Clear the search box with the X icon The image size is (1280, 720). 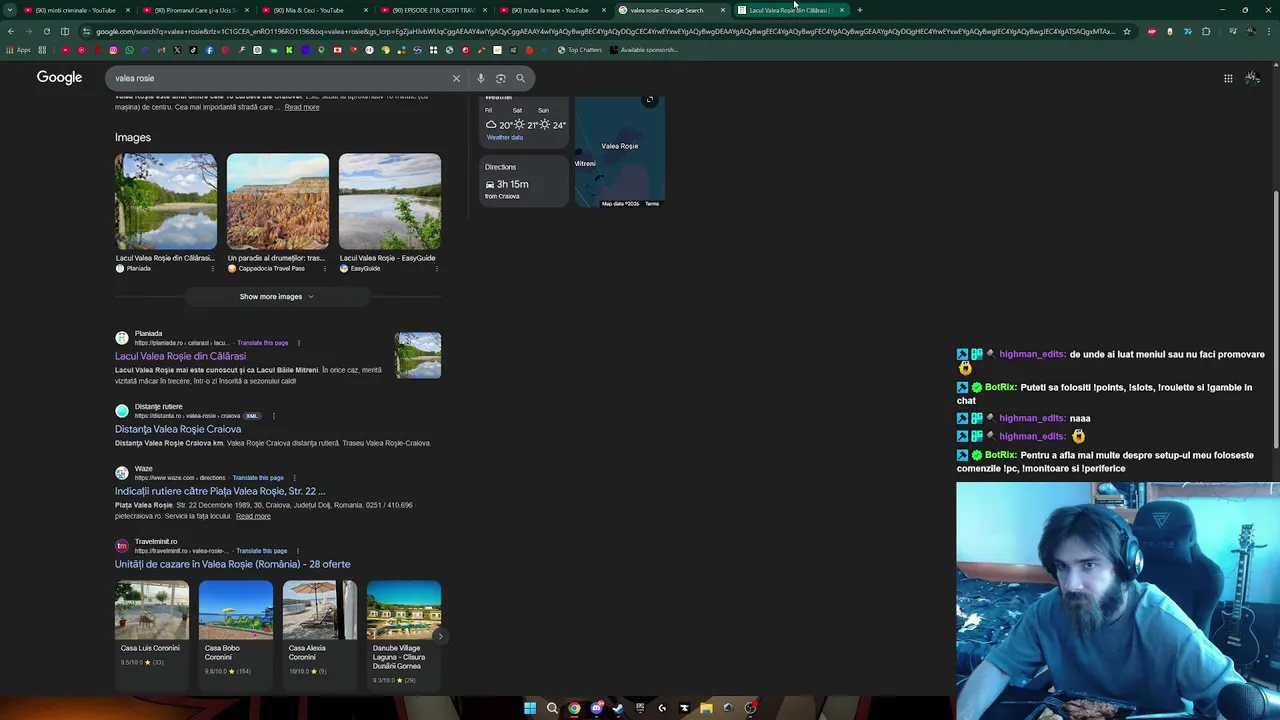456,78
